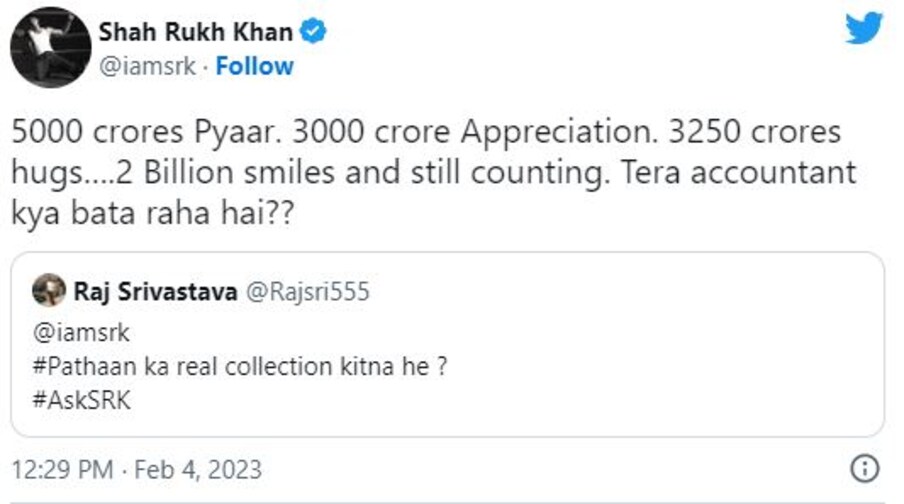Click the @Rajsri555 handle

pos(308,292)
